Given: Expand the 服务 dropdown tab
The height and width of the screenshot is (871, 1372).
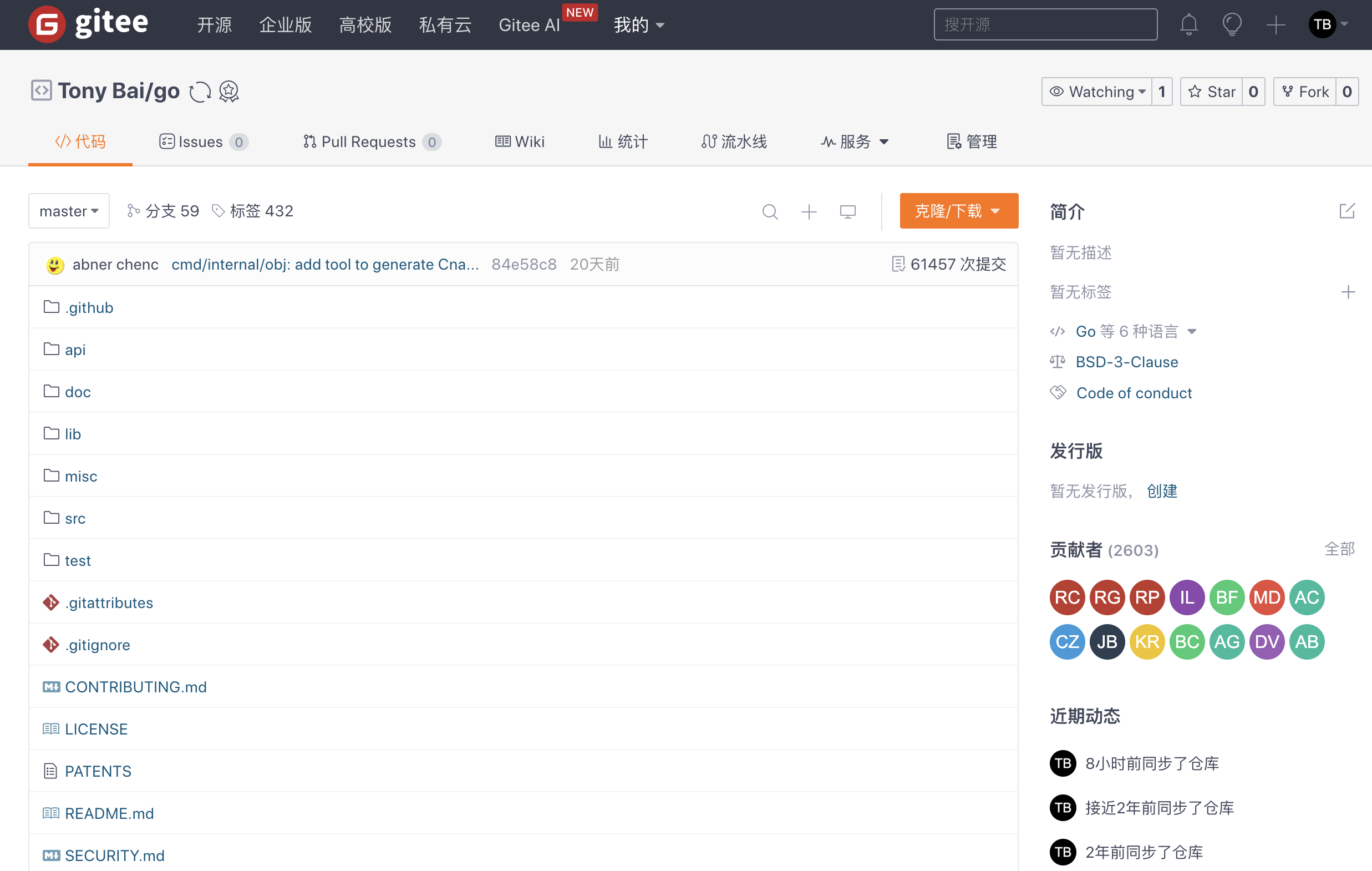Looking at the screenshot, I should (x=854, y=141).
